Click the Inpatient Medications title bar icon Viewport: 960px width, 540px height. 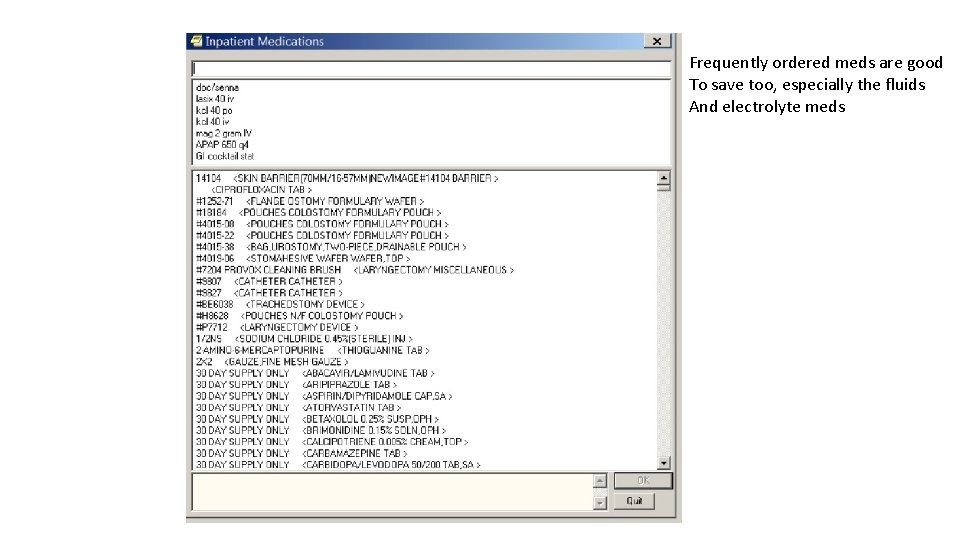(x=196, y=41)
